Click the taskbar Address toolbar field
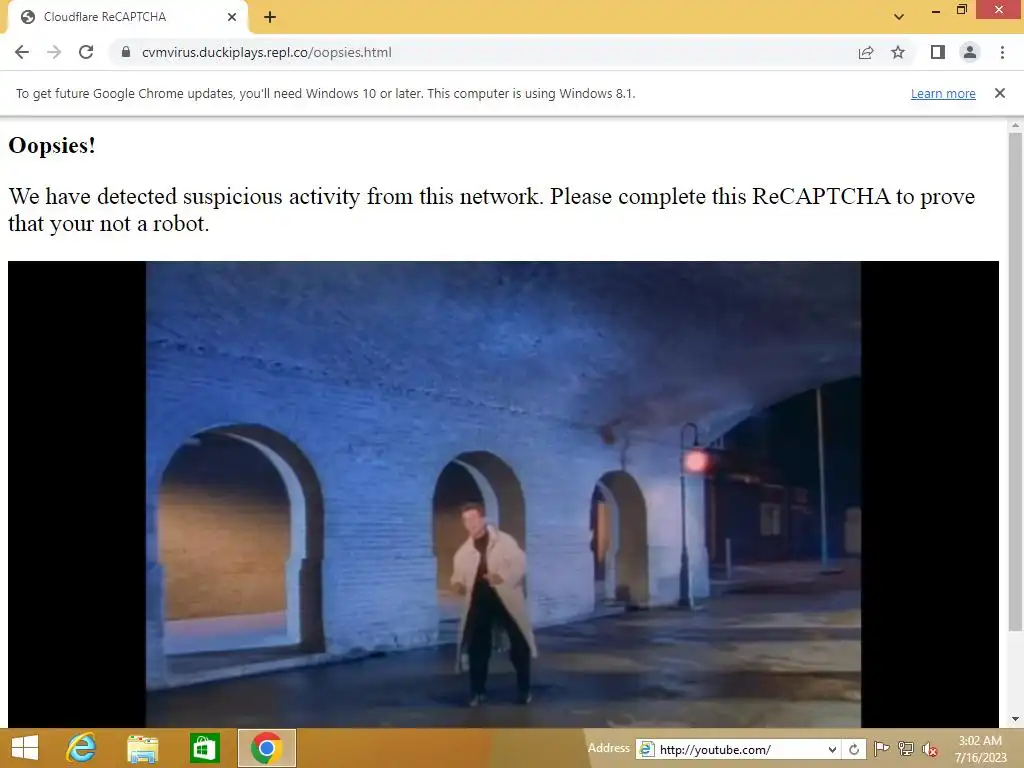Screen dimensions: 1024x768 point(738,749)
